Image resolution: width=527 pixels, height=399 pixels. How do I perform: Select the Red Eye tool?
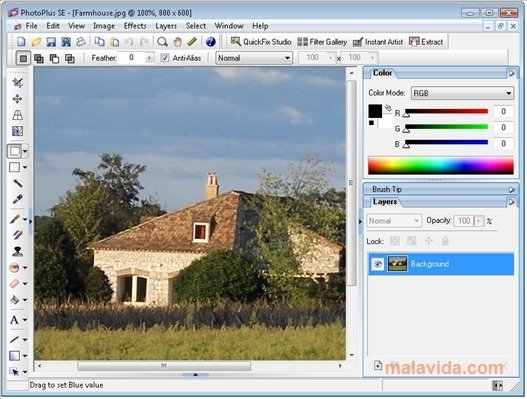14,268
